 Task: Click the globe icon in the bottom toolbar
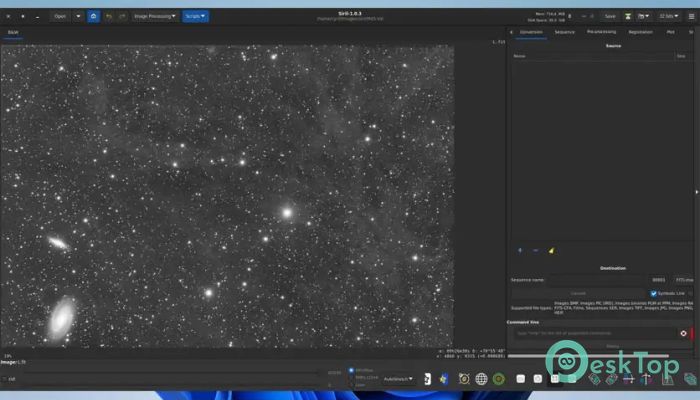click(x=481, y=379)
